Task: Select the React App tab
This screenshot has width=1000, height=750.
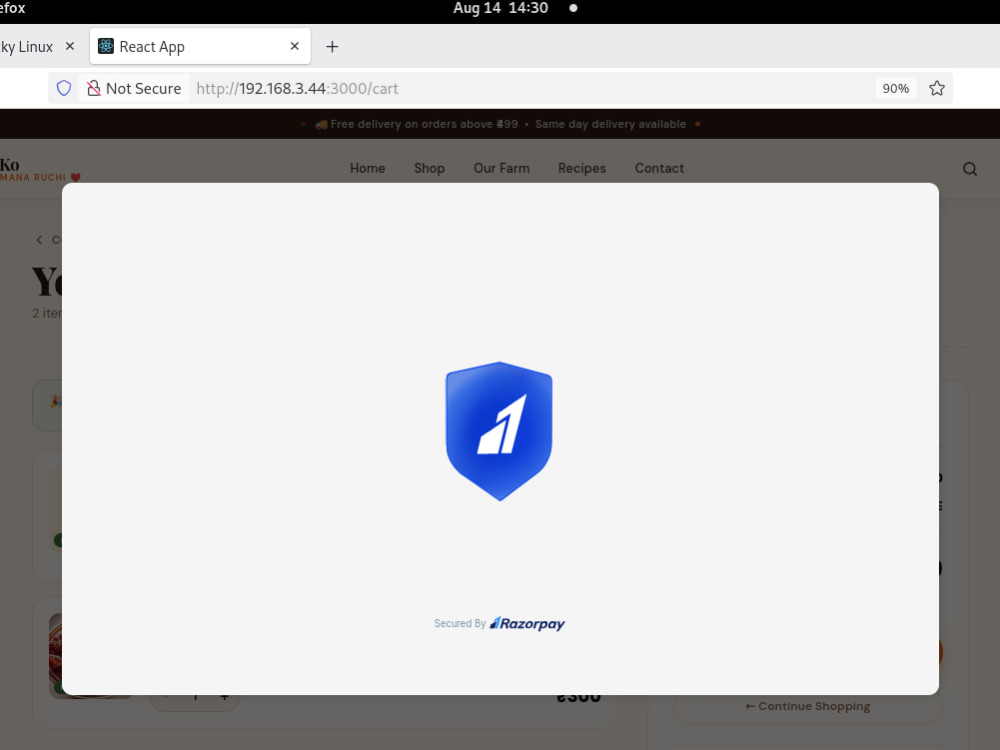Action: coord(200,46)
